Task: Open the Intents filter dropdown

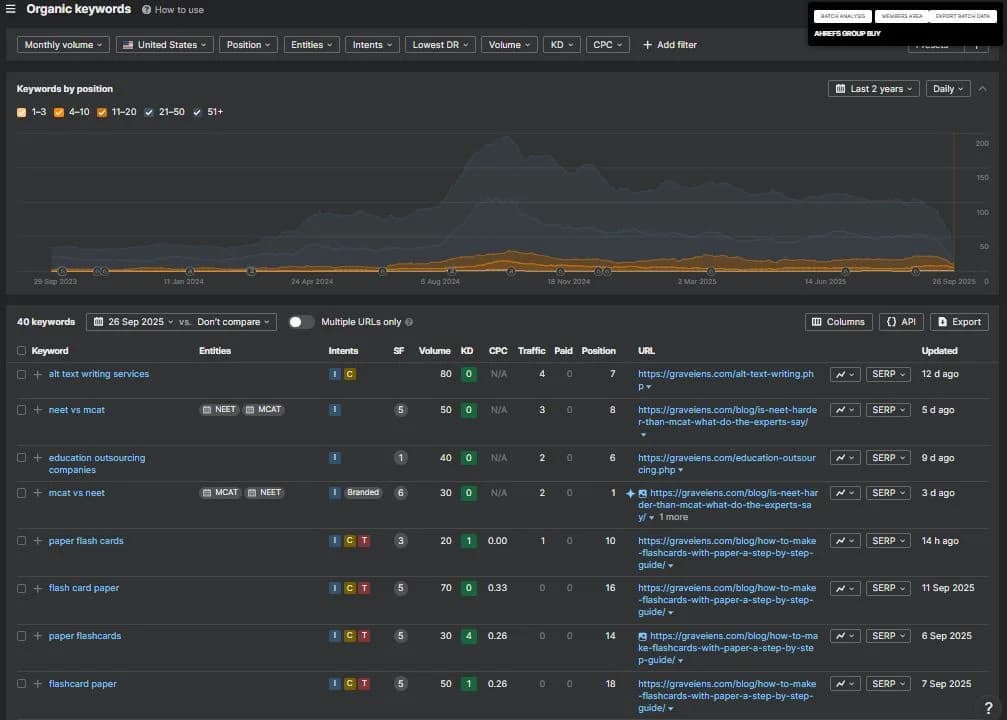Action: pyautogui.click(x=372, y=45)
